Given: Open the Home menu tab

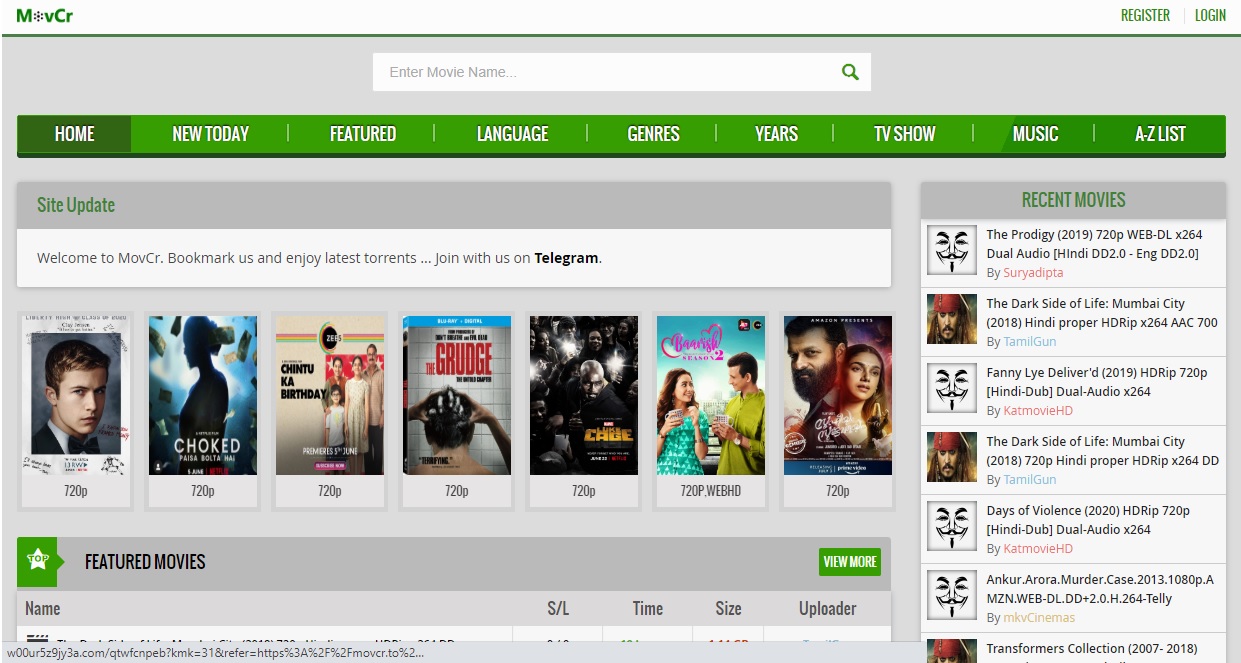Looking at the screenshot, I should coord(74,134).
